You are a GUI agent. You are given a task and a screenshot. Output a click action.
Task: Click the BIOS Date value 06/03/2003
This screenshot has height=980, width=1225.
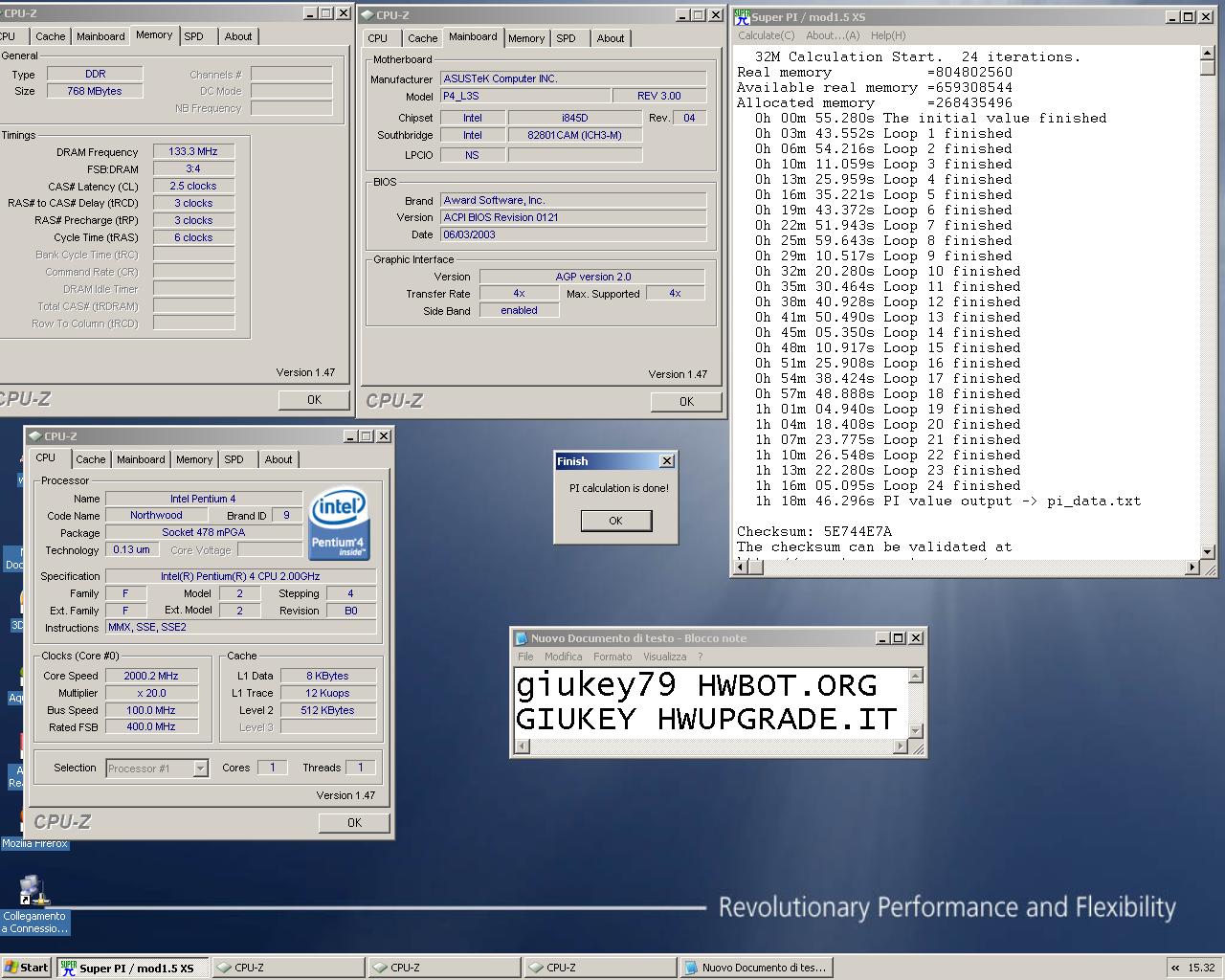[573, 234]
